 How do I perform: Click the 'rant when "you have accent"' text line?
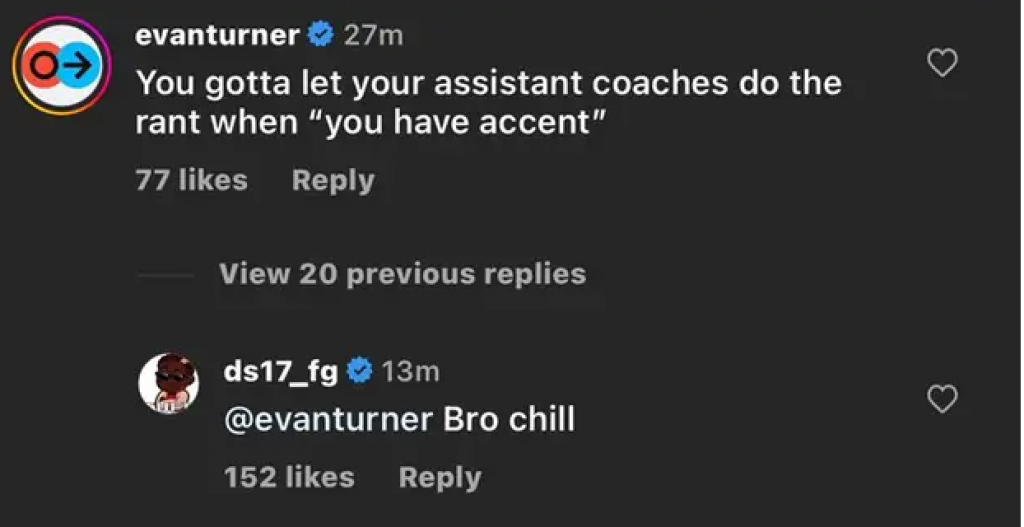point(372,122)
